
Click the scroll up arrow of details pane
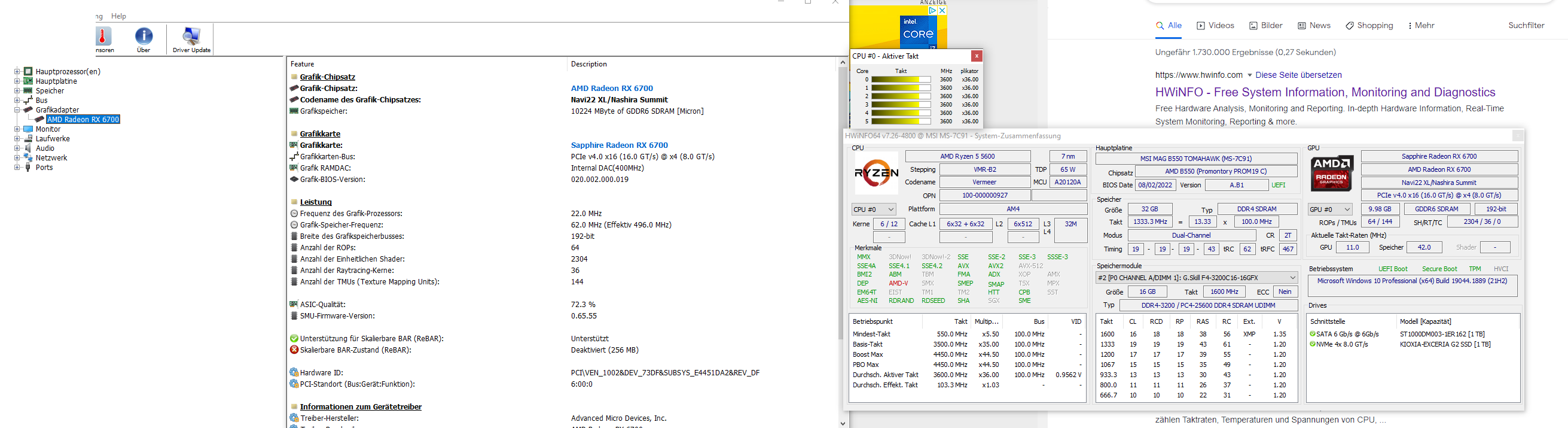coord(843,62)
